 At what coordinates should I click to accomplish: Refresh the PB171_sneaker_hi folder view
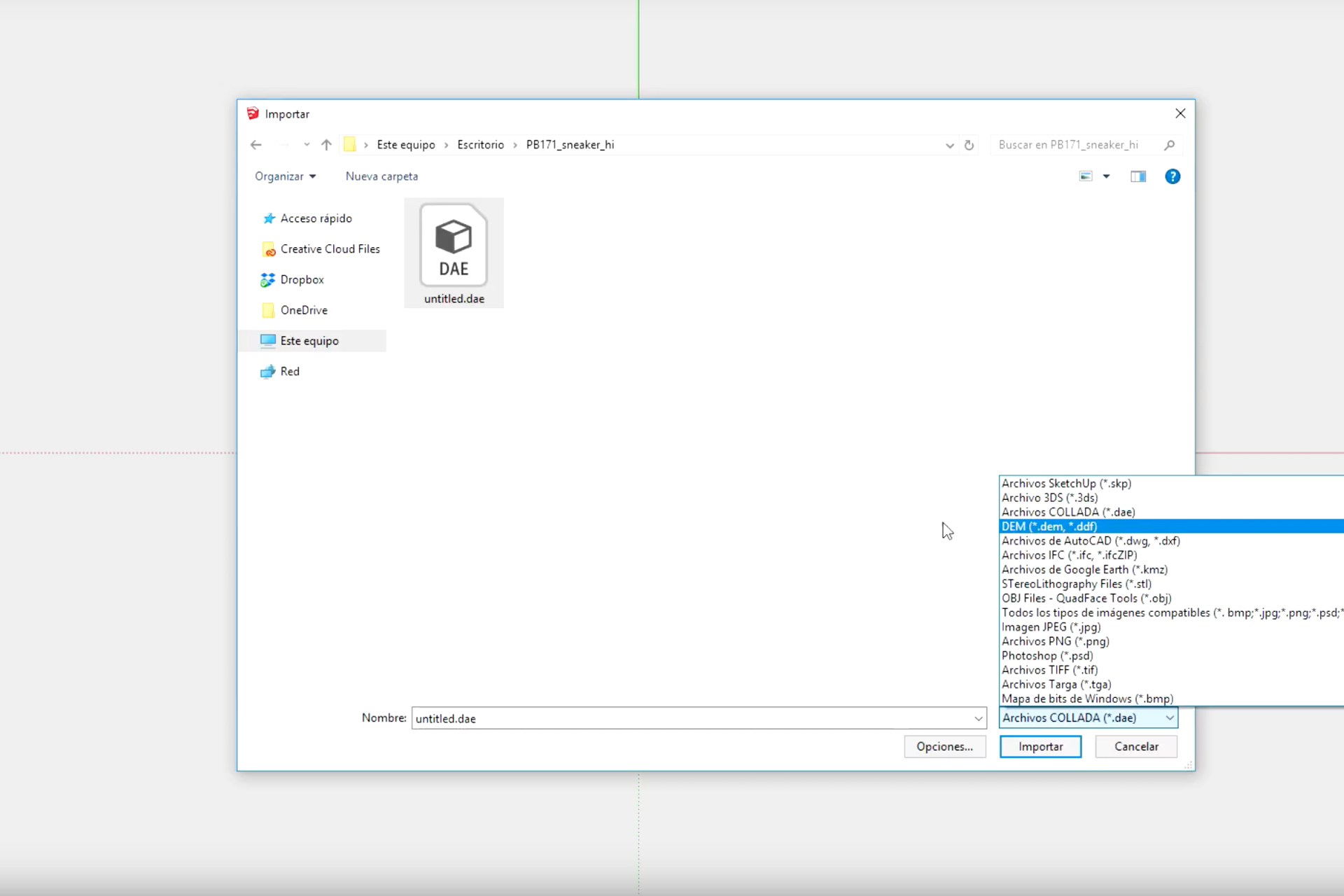(x=969, y=145)
